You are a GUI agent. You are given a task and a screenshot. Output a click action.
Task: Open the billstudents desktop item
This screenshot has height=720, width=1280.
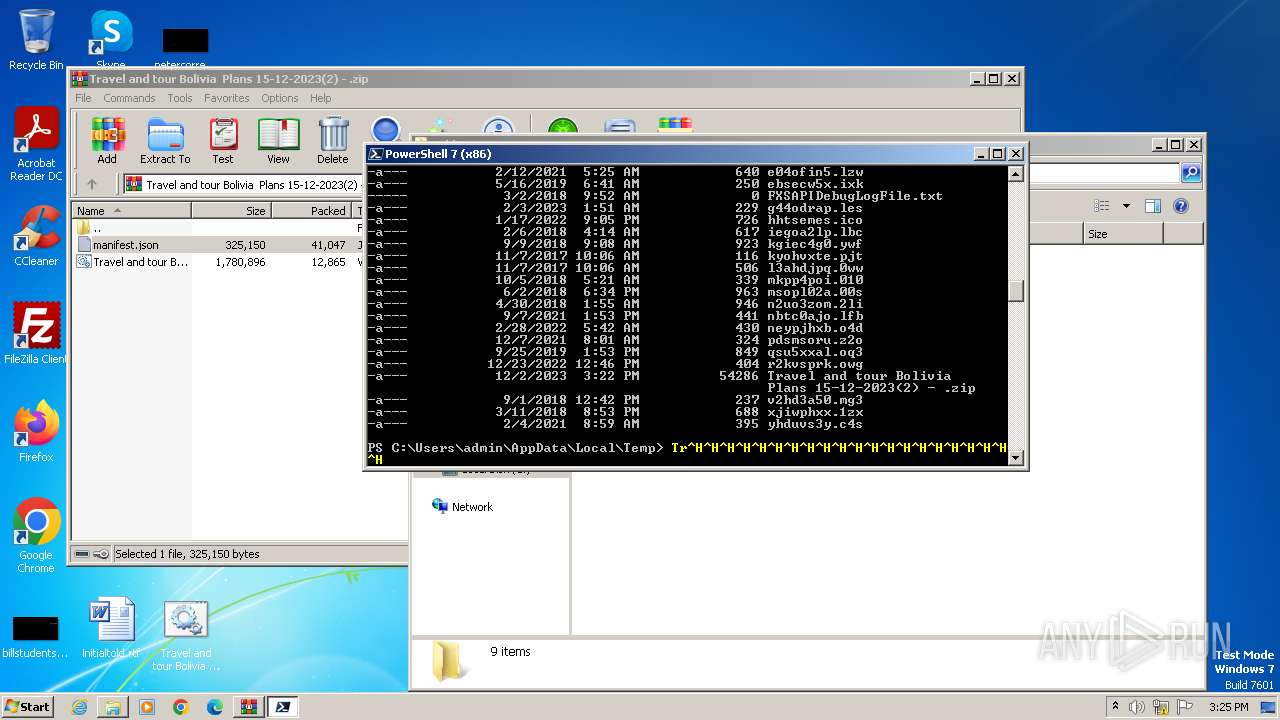[35, 636]
